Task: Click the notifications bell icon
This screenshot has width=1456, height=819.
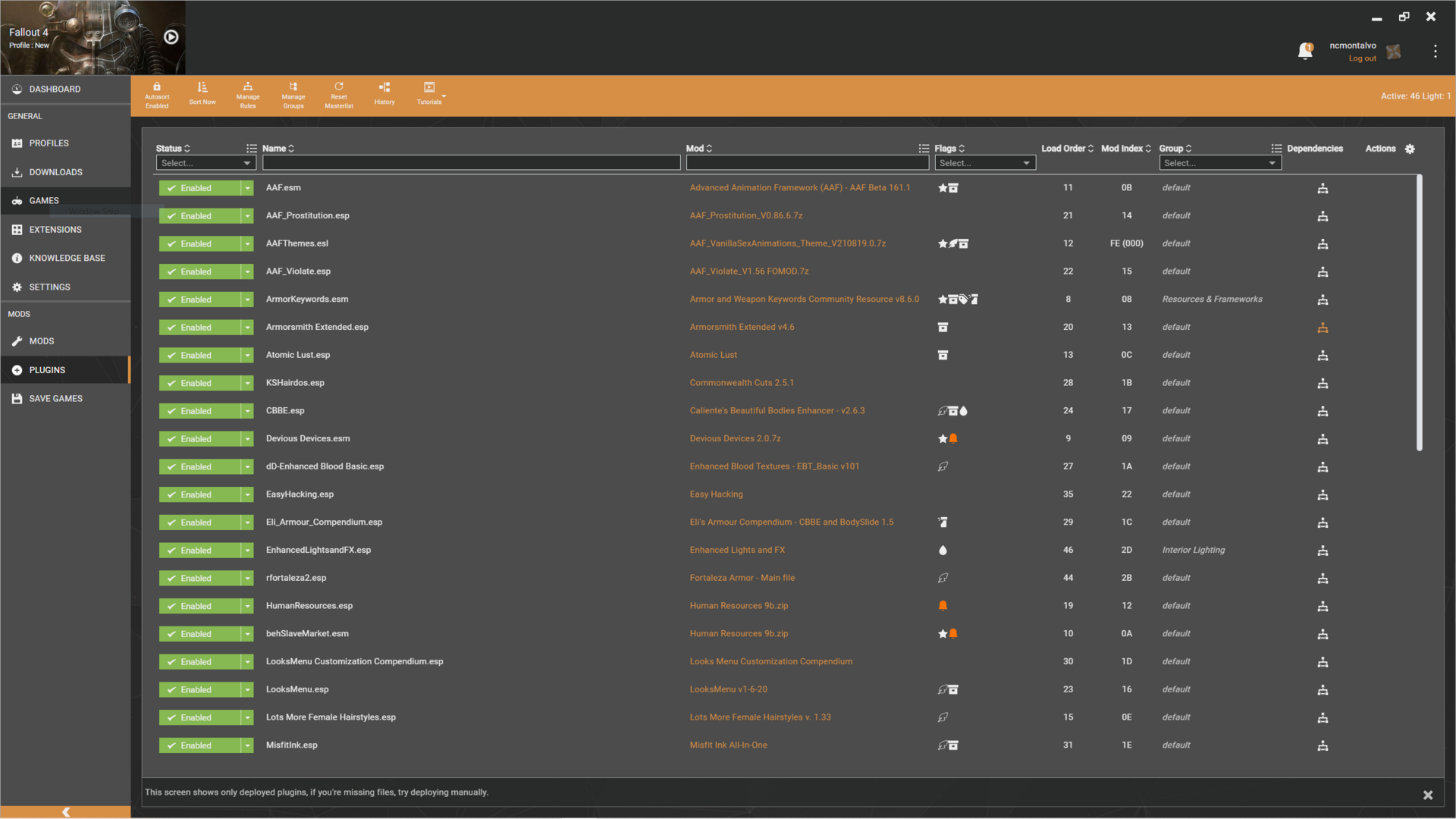Action: [1305, 51]
